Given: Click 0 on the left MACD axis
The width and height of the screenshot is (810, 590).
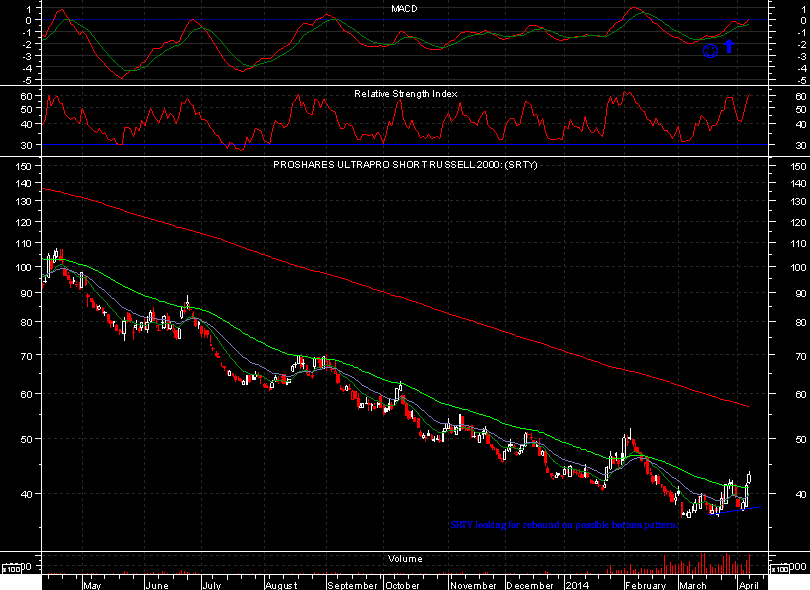Looking at the screenshot, I should (29, 20).
